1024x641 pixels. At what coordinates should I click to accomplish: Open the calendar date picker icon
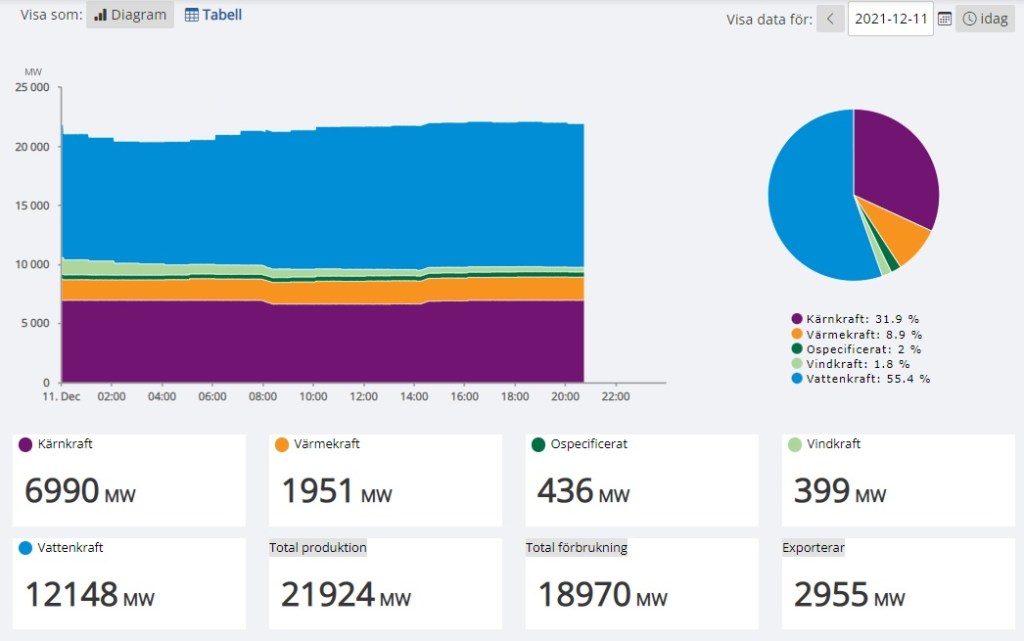pos(944,19)
